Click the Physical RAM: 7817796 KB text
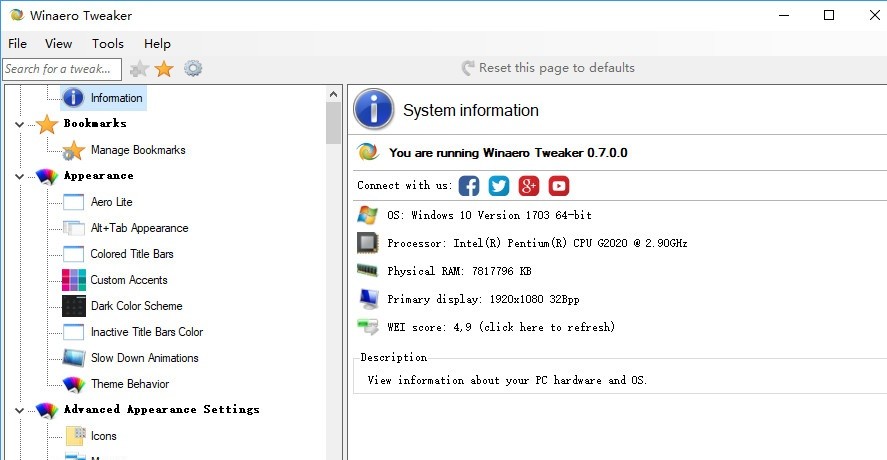The height and width of the screenshot is (460, 887). [x=459, y=271]
